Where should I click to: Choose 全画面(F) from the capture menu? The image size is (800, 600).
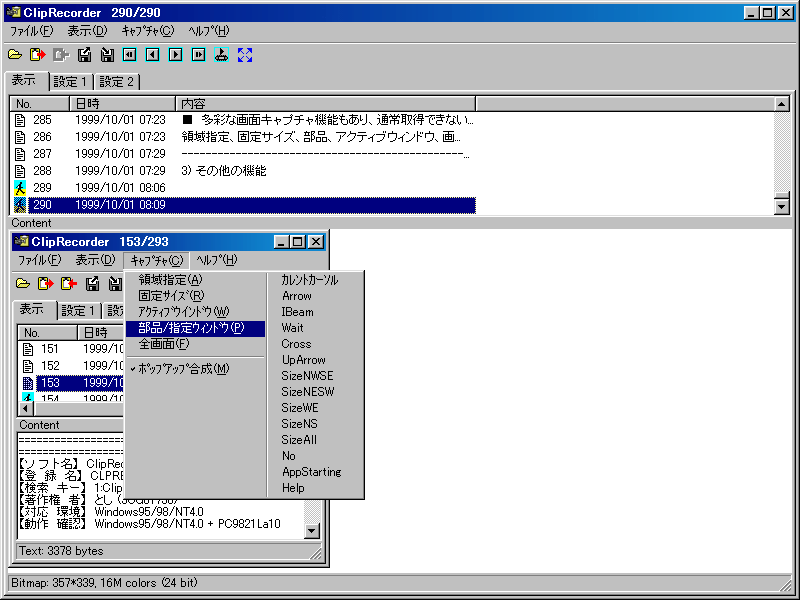coord(195,343)
